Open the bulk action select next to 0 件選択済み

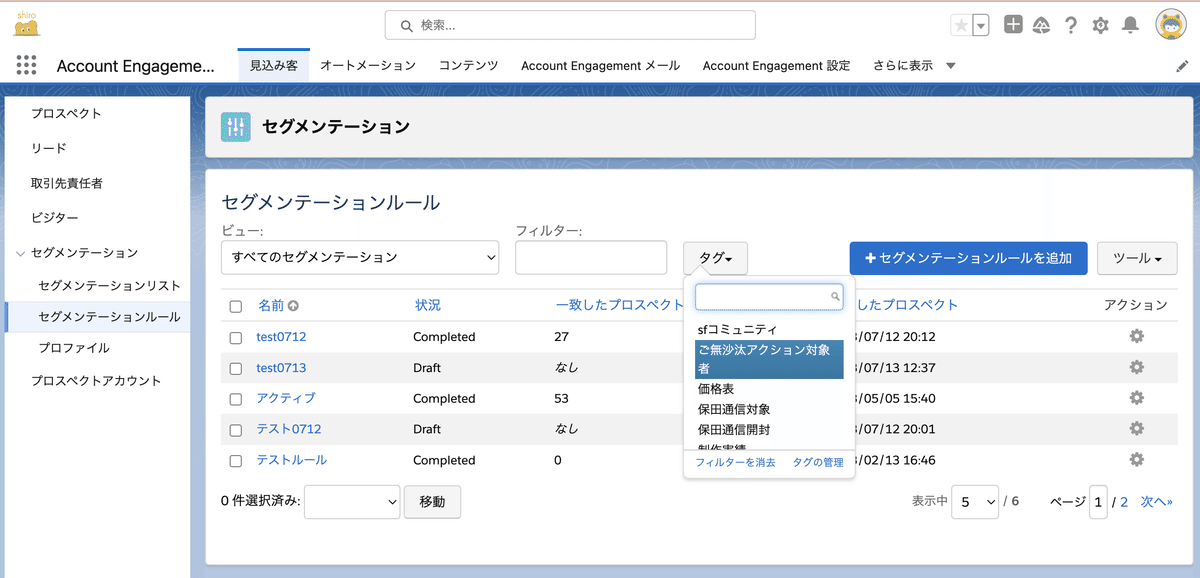(x=352, y=502)
